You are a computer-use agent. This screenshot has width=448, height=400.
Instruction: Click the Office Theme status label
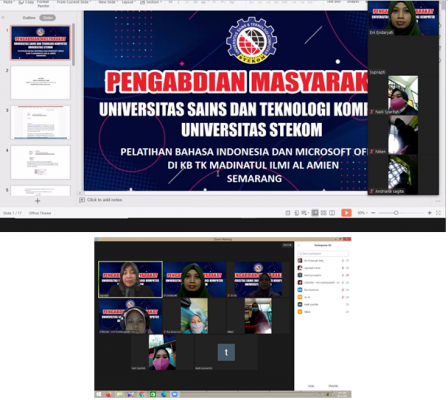pyautogui.click(x=40, y=213)
